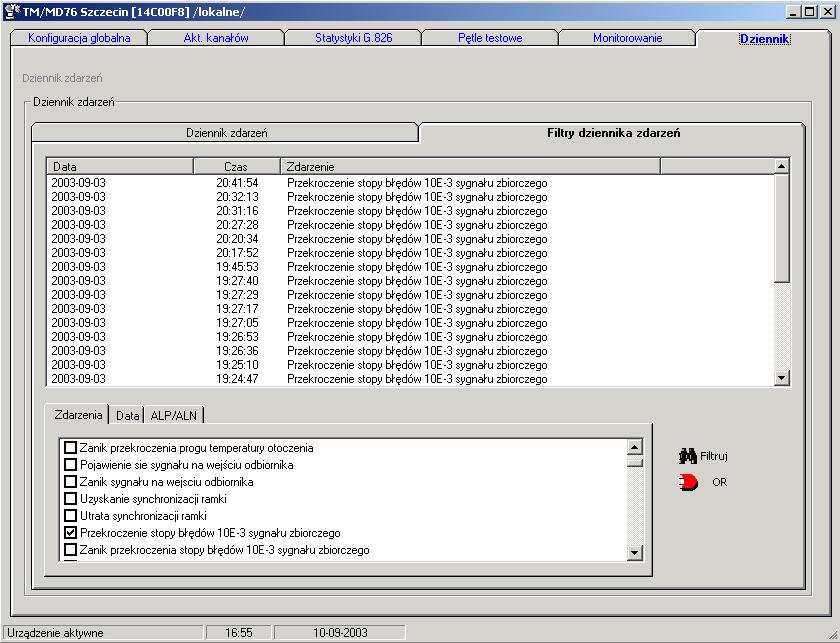The height and width of the screenshot is (643, 840).
Task: Click the binoculars Filtruj icon
Action: click(x=687, y=456)
